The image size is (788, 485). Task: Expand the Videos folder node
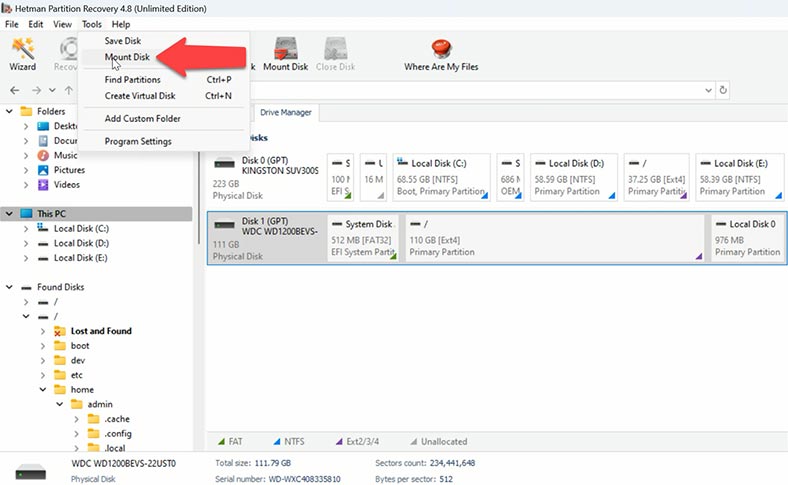26,184
